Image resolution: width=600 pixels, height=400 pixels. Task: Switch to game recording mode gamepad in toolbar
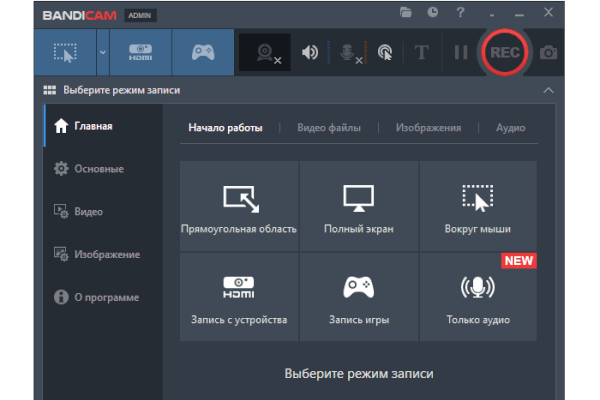tap(203, 52)
